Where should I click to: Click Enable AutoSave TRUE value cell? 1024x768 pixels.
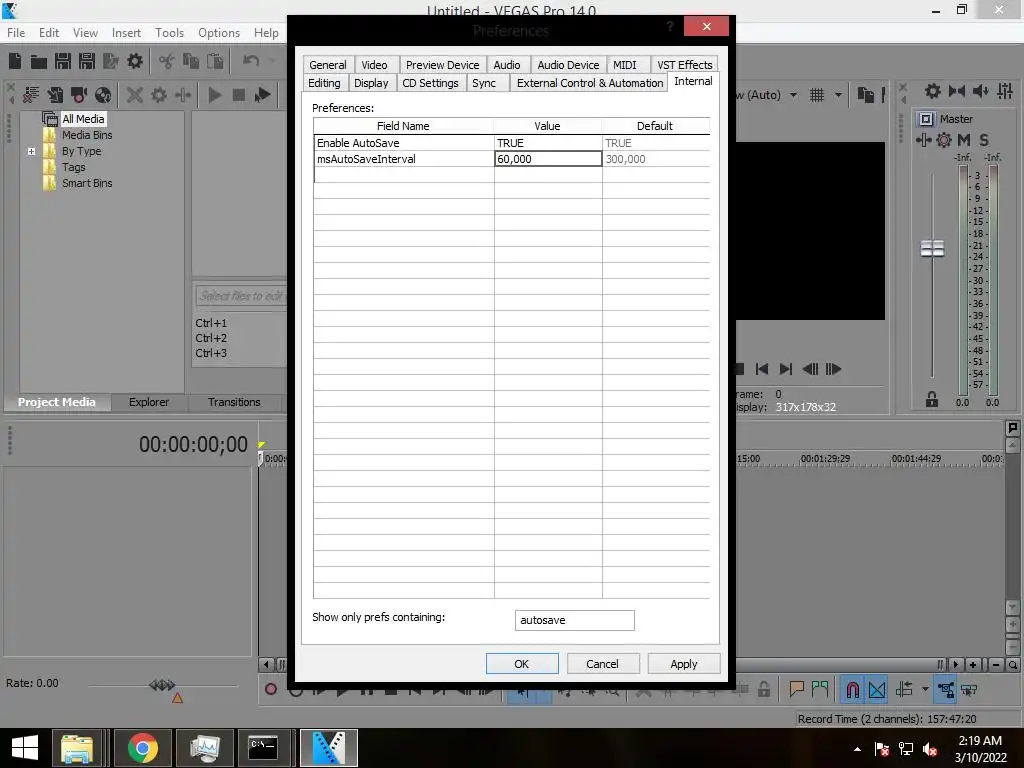click(548, 143)
